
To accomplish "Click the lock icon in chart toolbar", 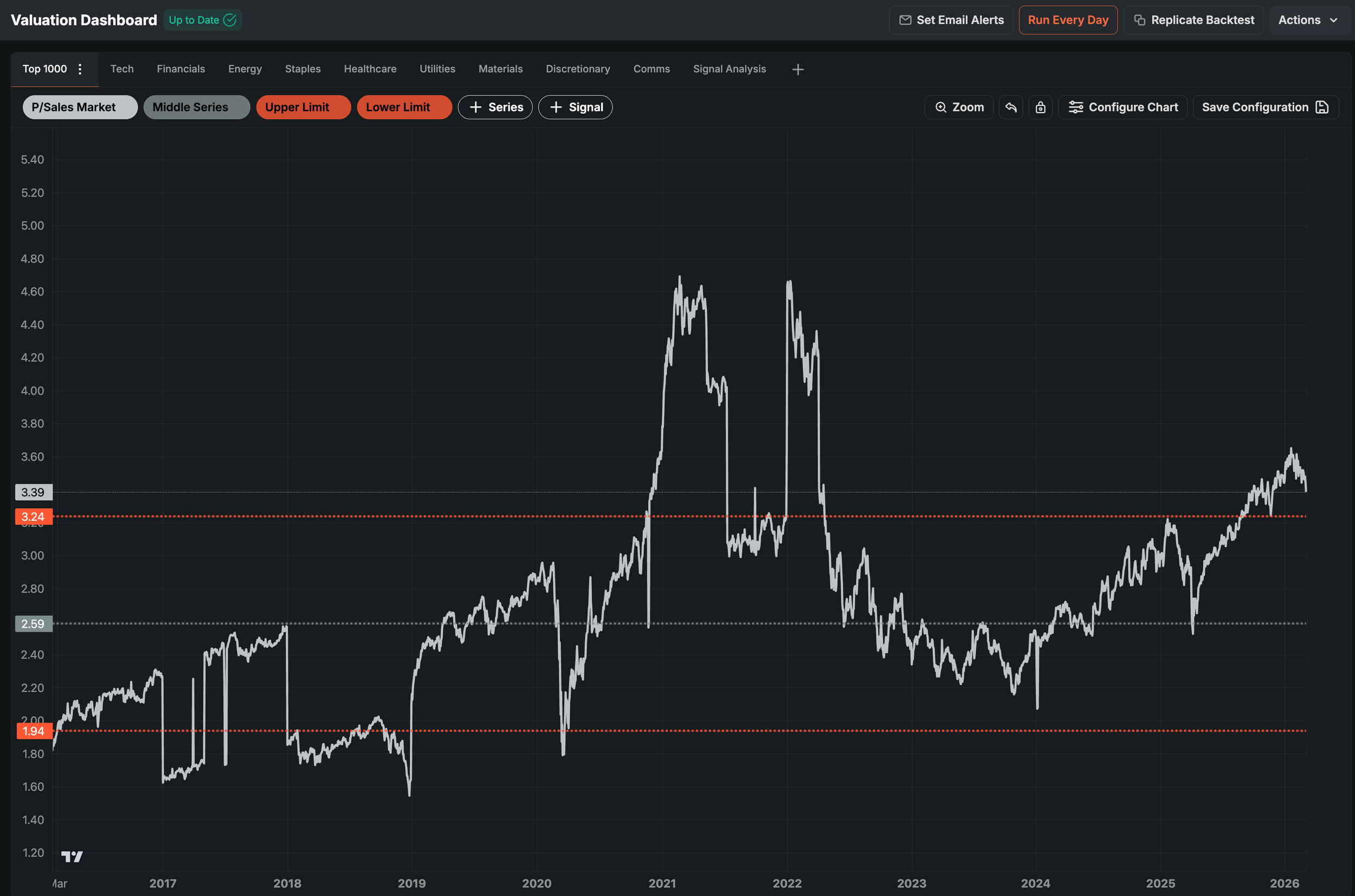I will click(1040, 107).
